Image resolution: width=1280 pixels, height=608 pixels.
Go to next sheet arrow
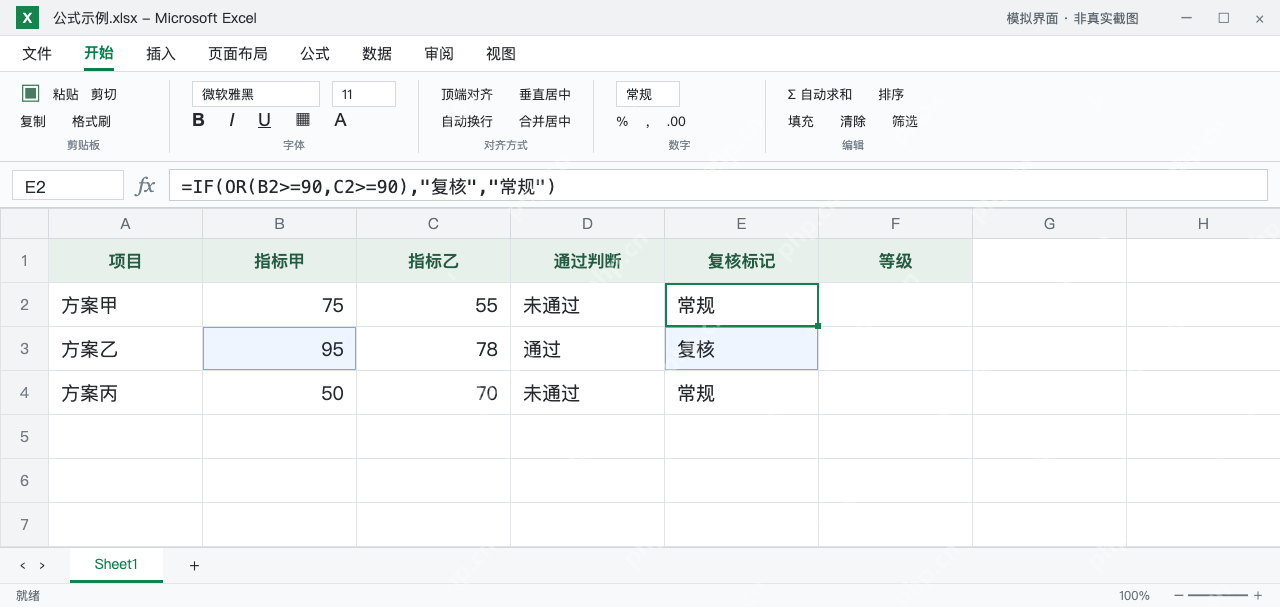[42, 566]
